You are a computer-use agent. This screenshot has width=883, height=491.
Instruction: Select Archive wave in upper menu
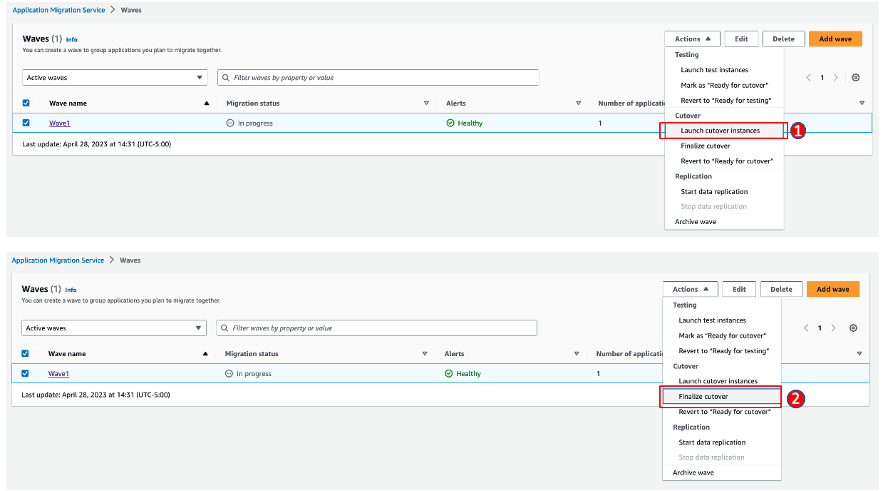[695, 222]
